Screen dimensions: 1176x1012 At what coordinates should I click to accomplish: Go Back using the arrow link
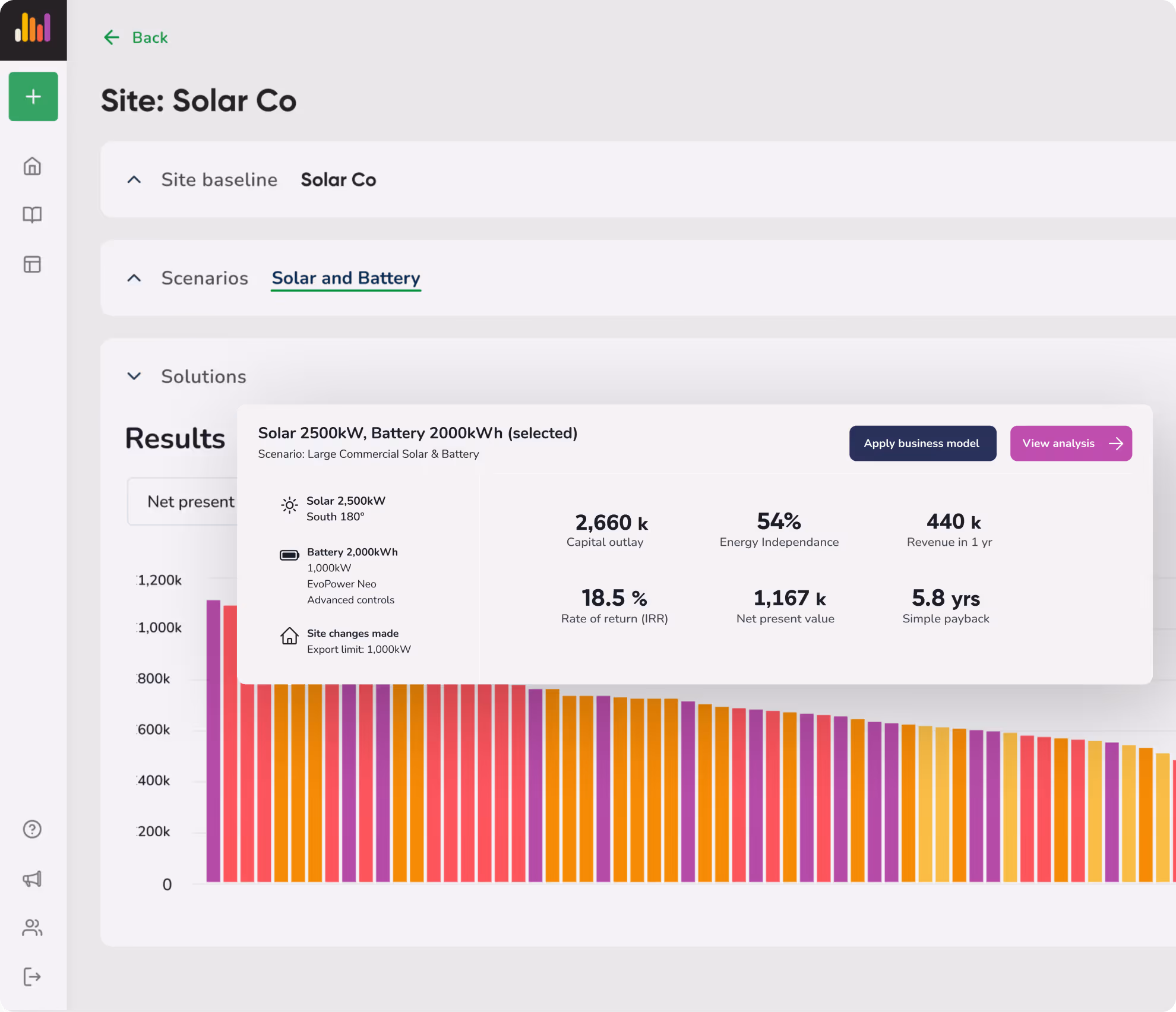coord(135,37)
